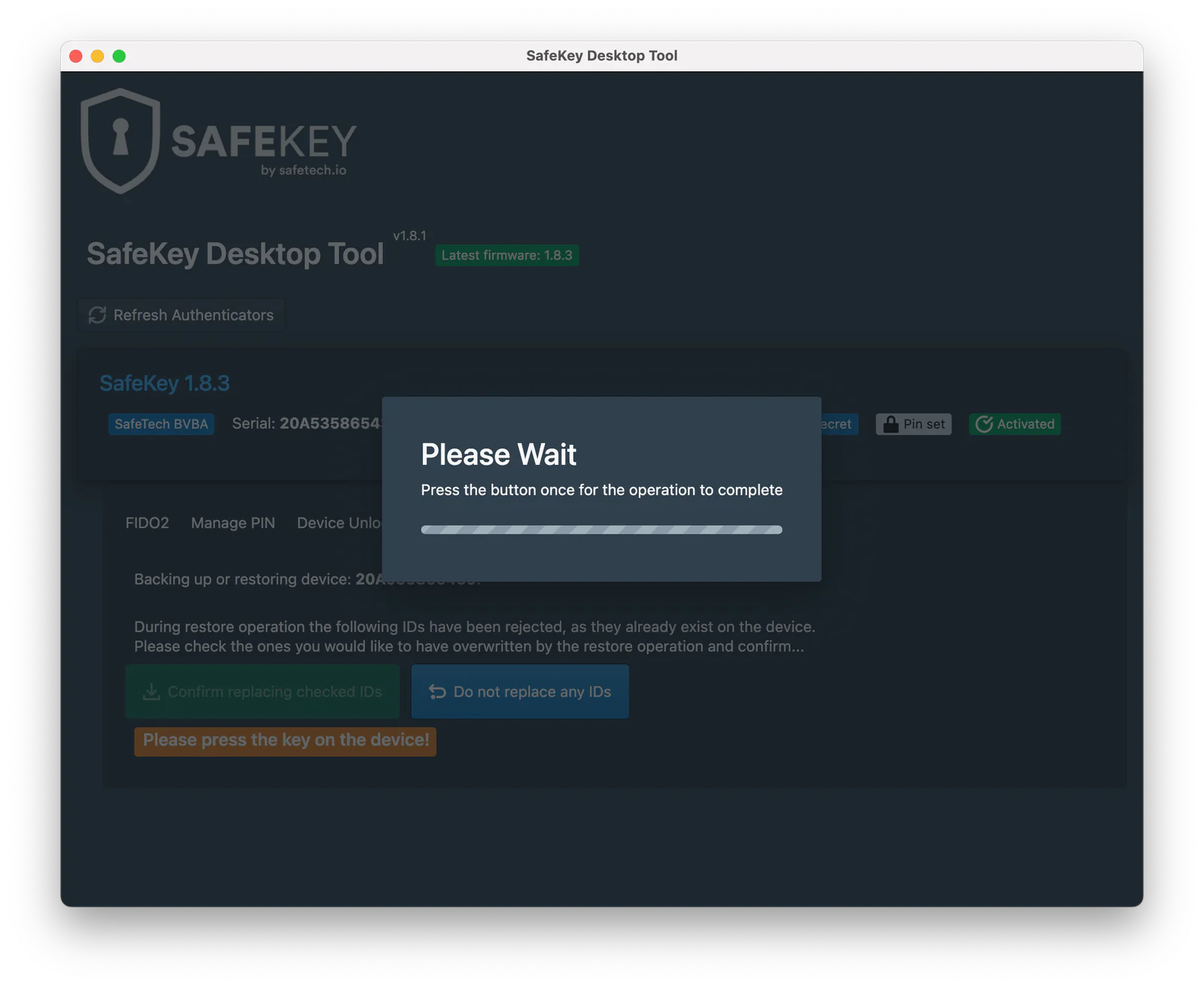Image resolution: width=1204 pixels, height=987 pixels.
Task: Click the 'Please press the key on the device!' alert
Action: [x=285, y=741]
